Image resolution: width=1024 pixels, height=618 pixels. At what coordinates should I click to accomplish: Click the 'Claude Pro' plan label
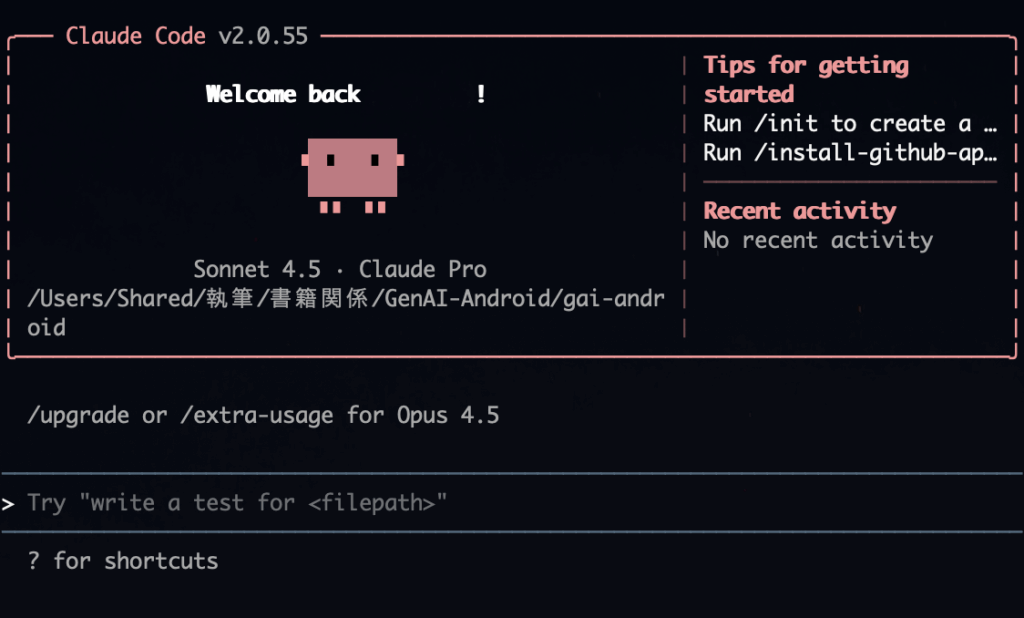point(423,269)
